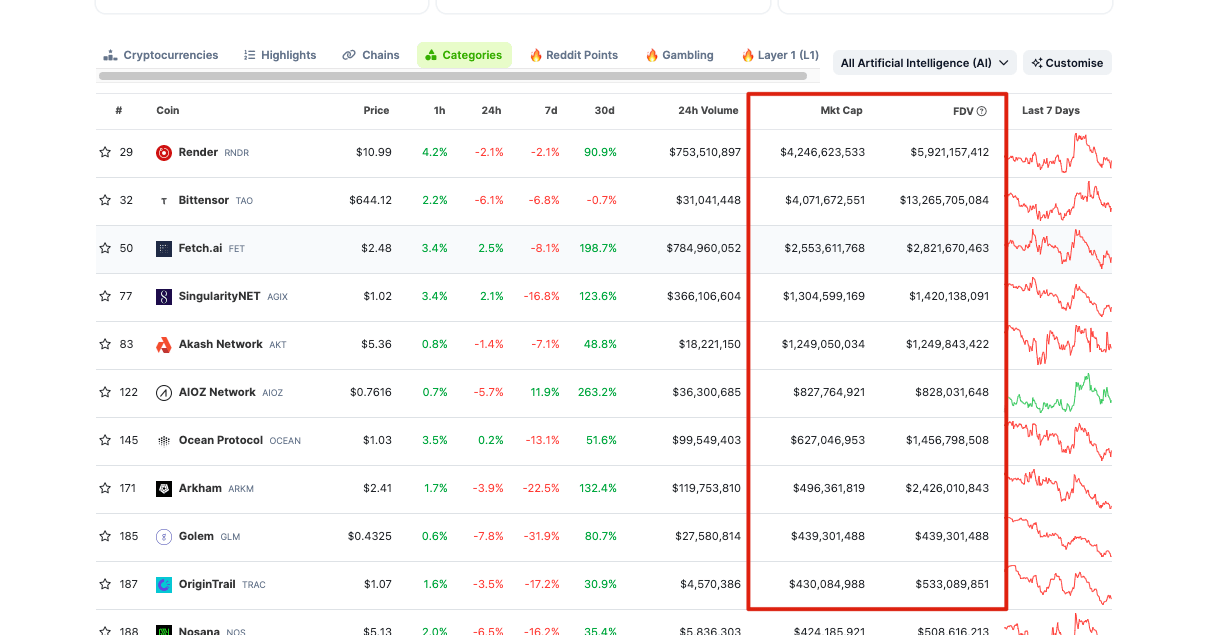Sort by 1h change column

440,111
